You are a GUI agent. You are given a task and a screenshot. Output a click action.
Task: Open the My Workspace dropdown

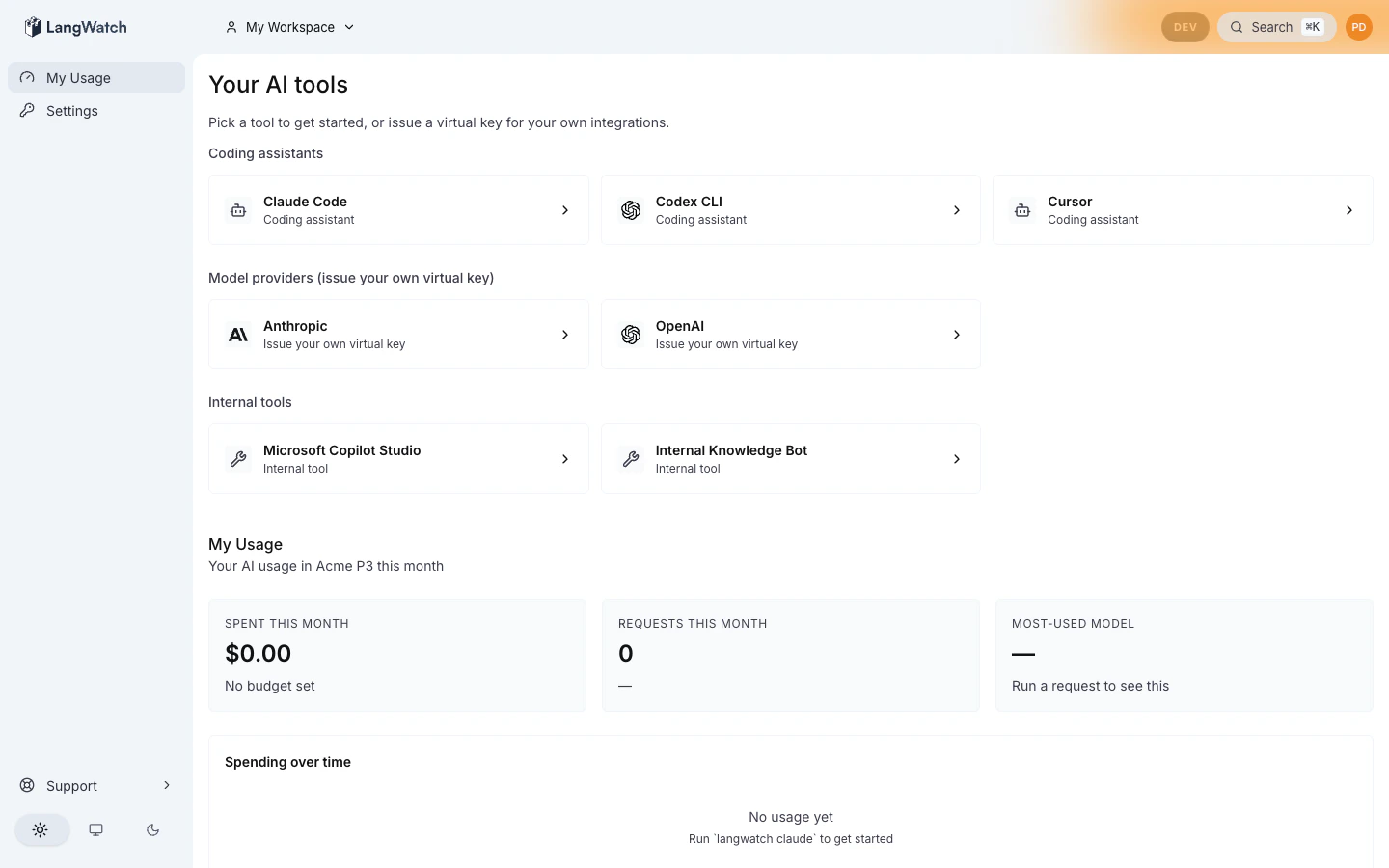[x=290, y=27]
